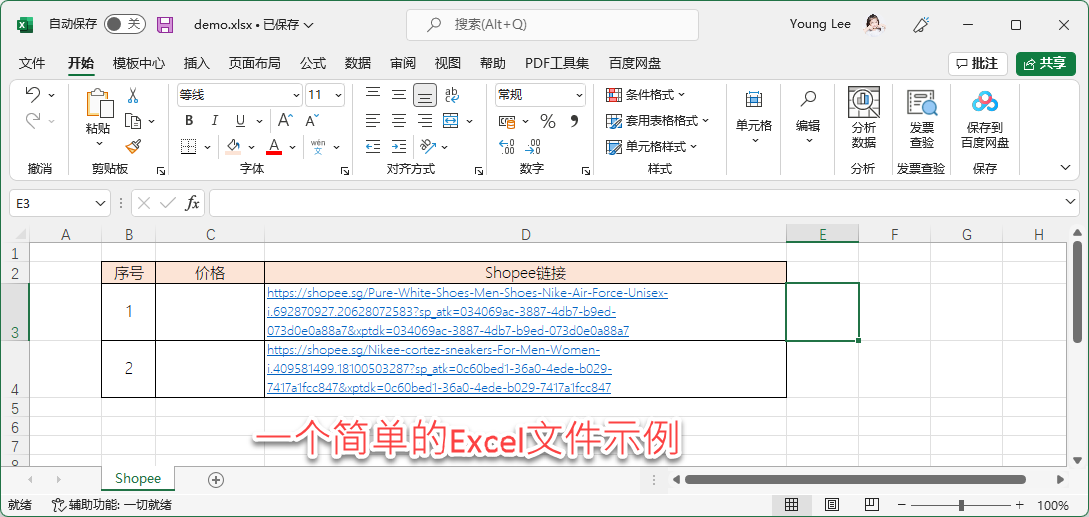The height and width of the screenshot is (517, 1089).
Task: Open the 单元格 cells dropdown
Action: coord(754,117)
